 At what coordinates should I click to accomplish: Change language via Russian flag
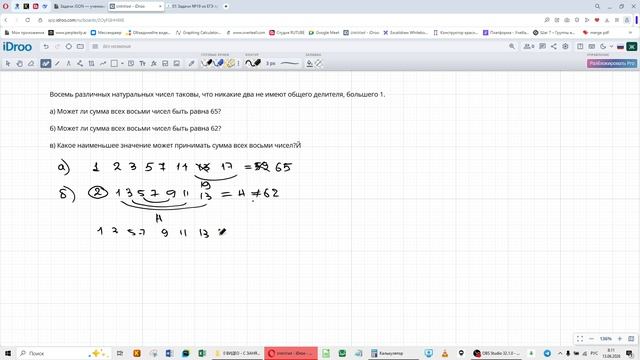click(x=620, y=47)
